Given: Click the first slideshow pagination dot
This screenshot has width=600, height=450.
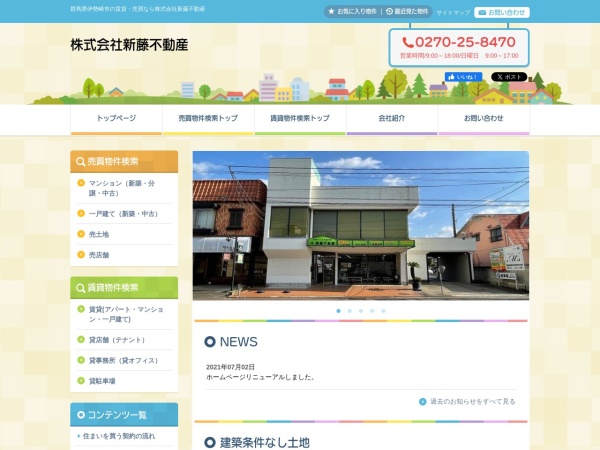Looking at the screenshot, I should coord(338,311).
